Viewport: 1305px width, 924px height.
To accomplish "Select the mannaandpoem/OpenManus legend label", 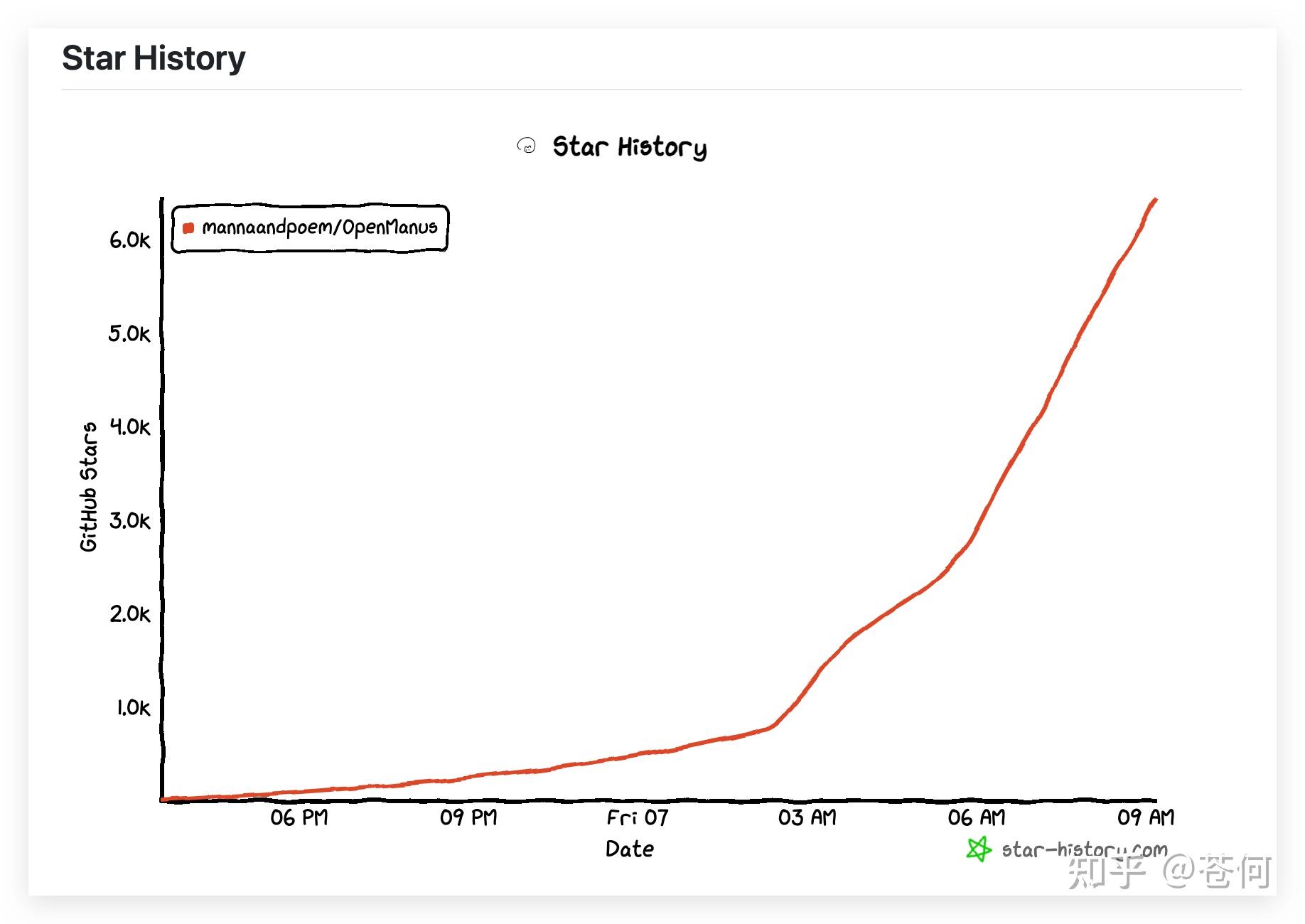I will [319, 227].
